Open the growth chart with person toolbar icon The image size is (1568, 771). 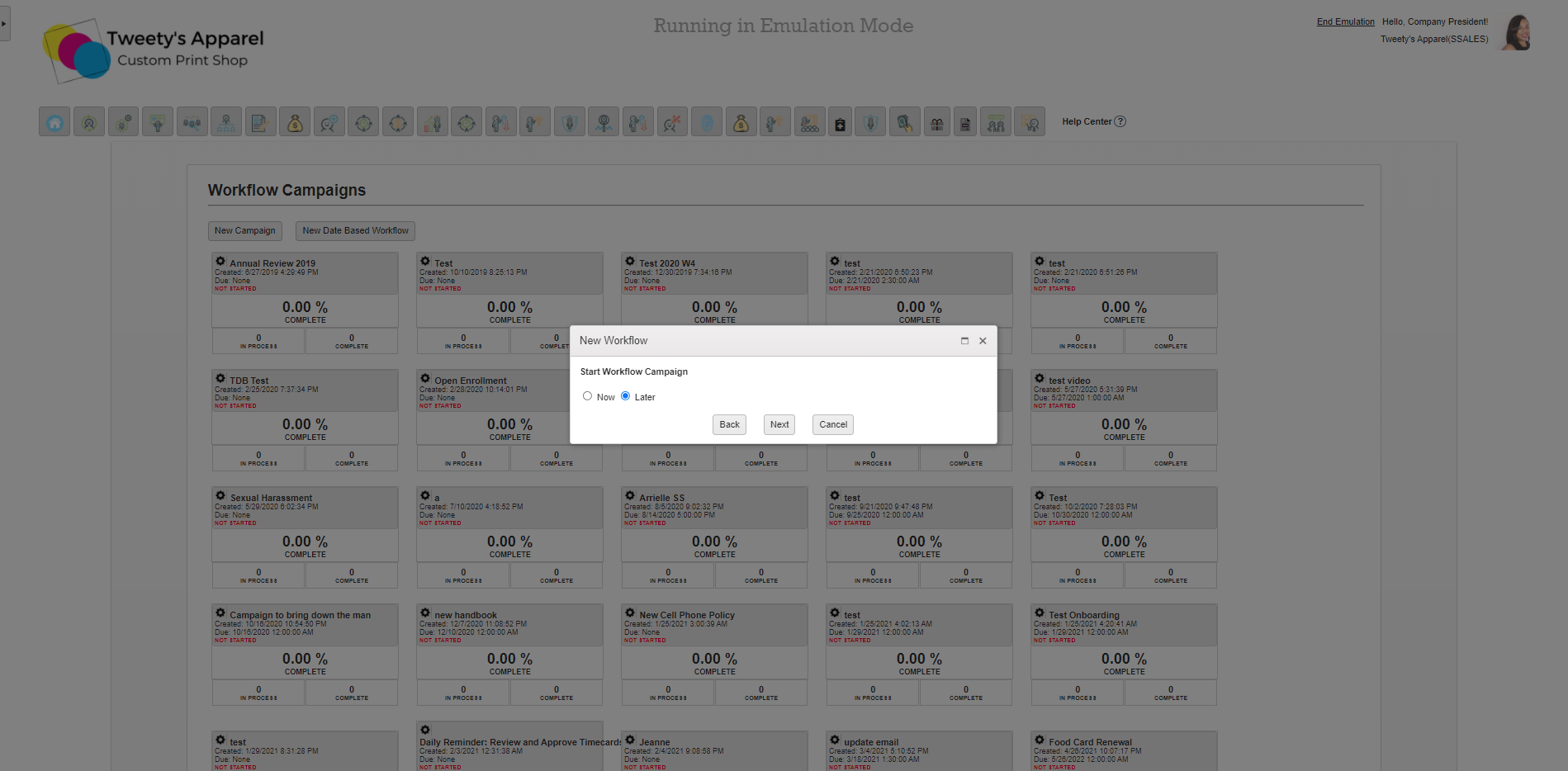click(x=433, y=122)
